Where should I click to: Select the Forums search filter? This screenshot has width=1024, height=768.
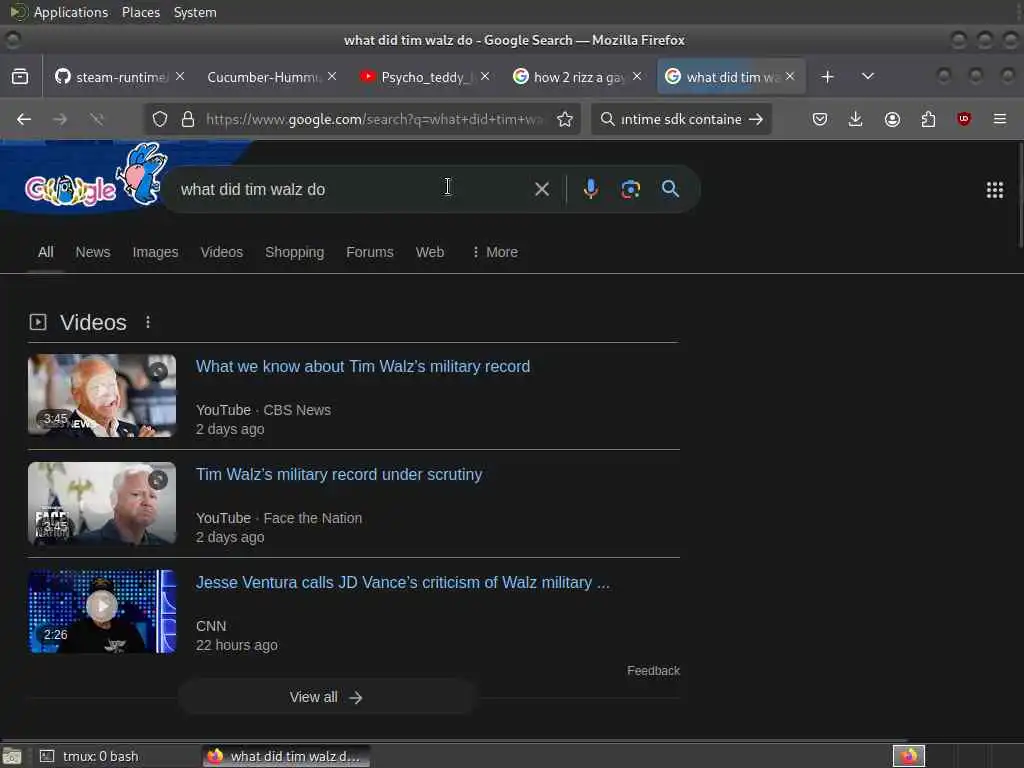370,252
